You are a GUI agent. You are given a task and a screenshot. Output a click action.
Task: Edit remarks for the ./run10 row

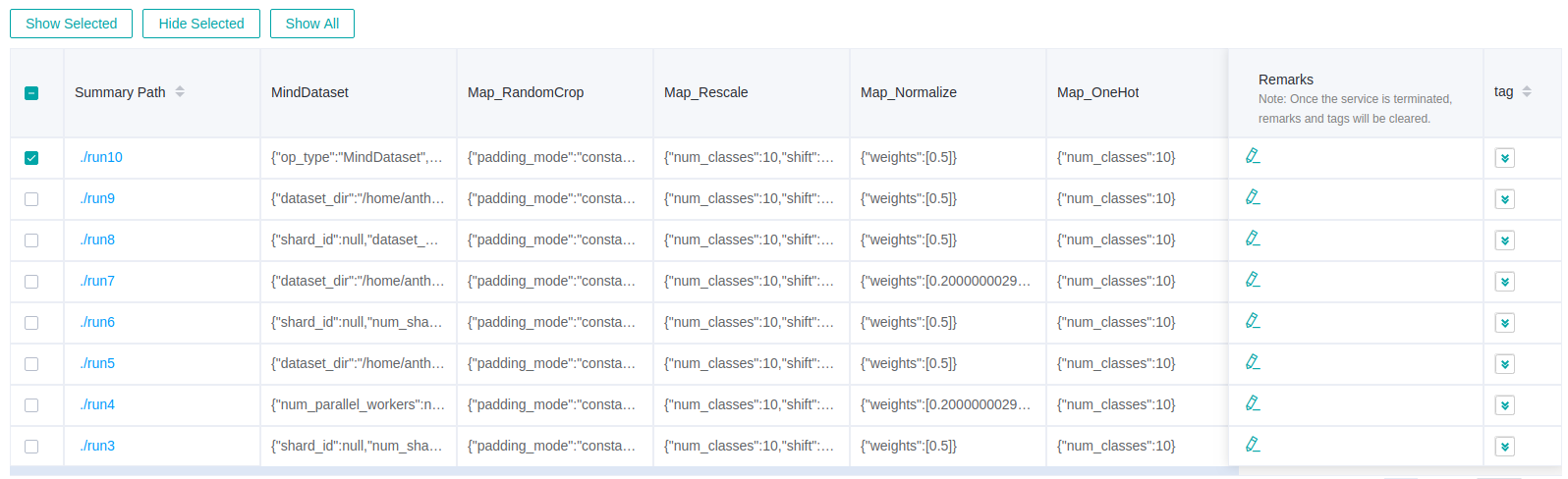pyautogui.click(x=1253, y=156)
